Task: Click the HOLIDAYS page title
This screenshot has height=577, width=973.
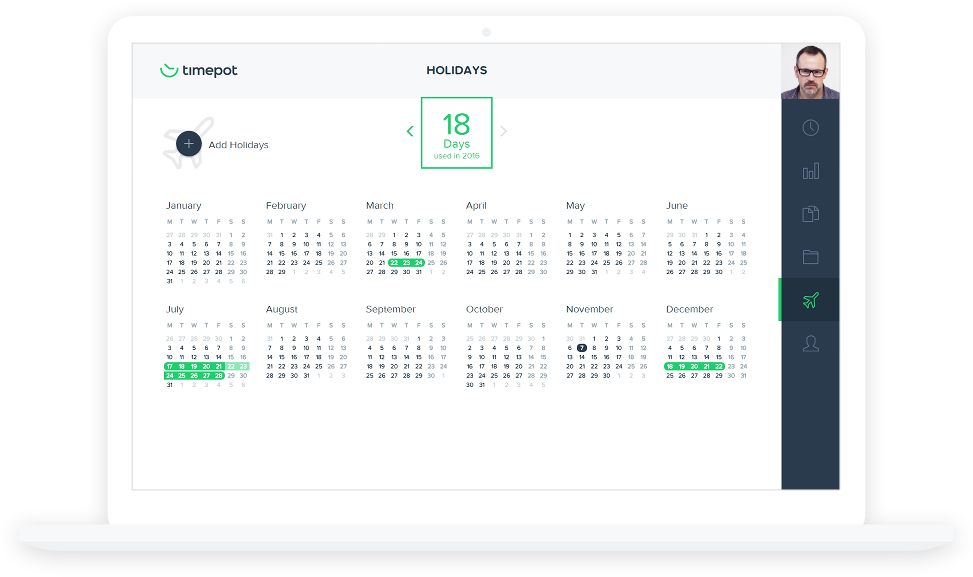Action: [x=457, y=70]
